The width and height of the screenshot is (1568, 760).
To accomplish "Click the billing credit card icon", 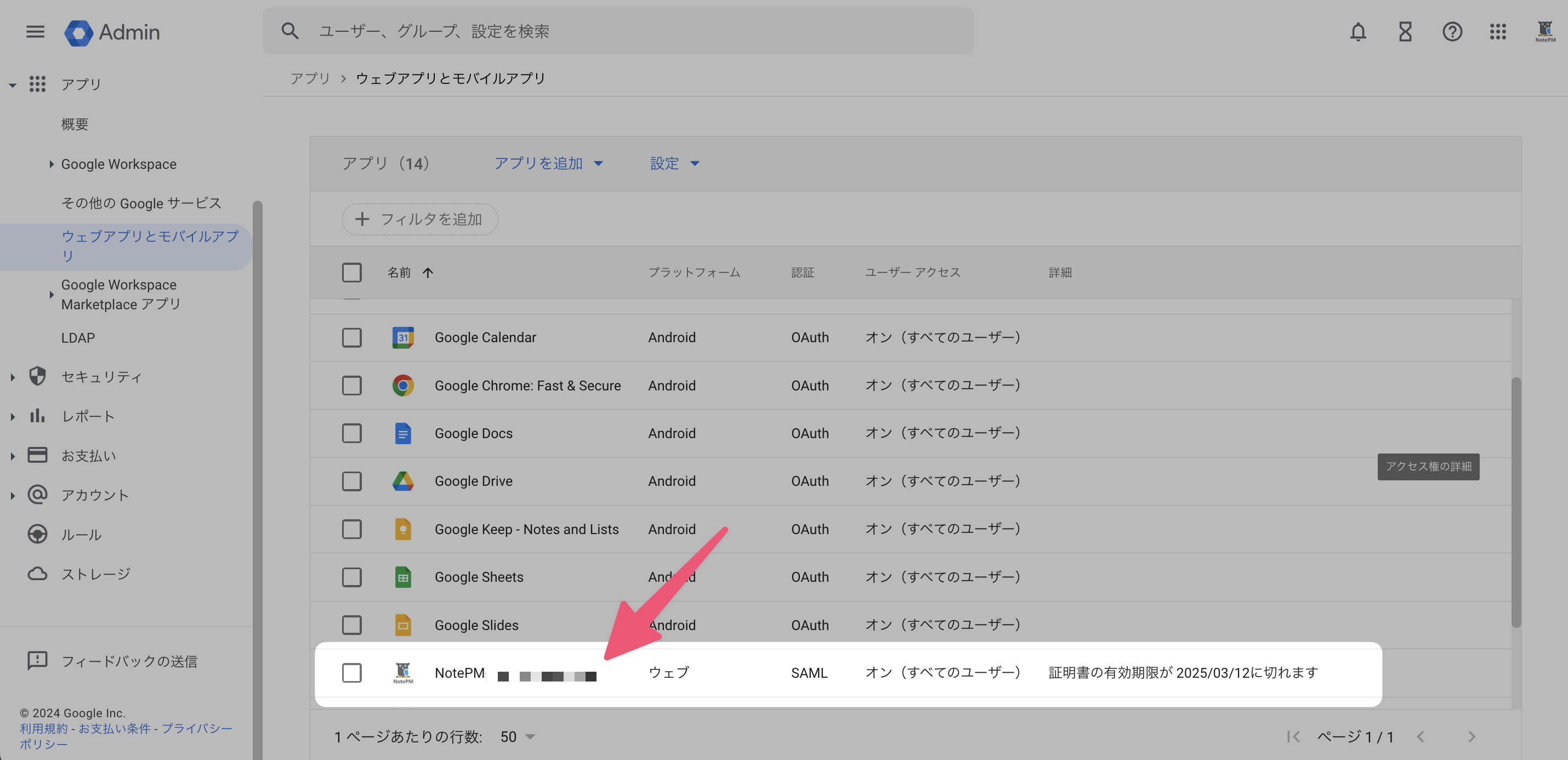I will click(x=37, y=456).
